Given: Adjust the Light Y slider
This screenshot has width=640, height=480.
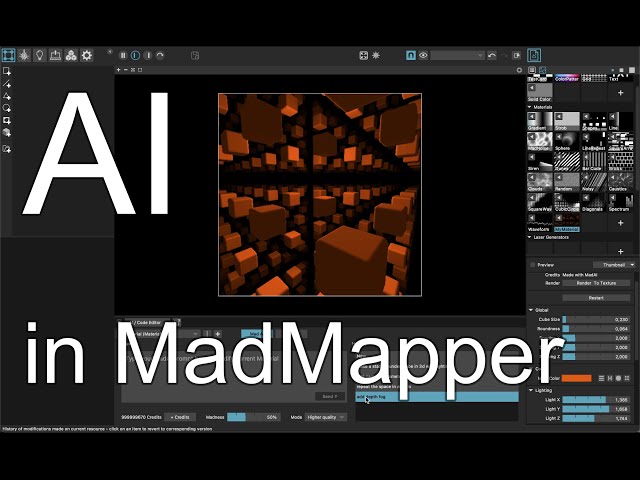Looking at the screenshot, I should 596,409.
